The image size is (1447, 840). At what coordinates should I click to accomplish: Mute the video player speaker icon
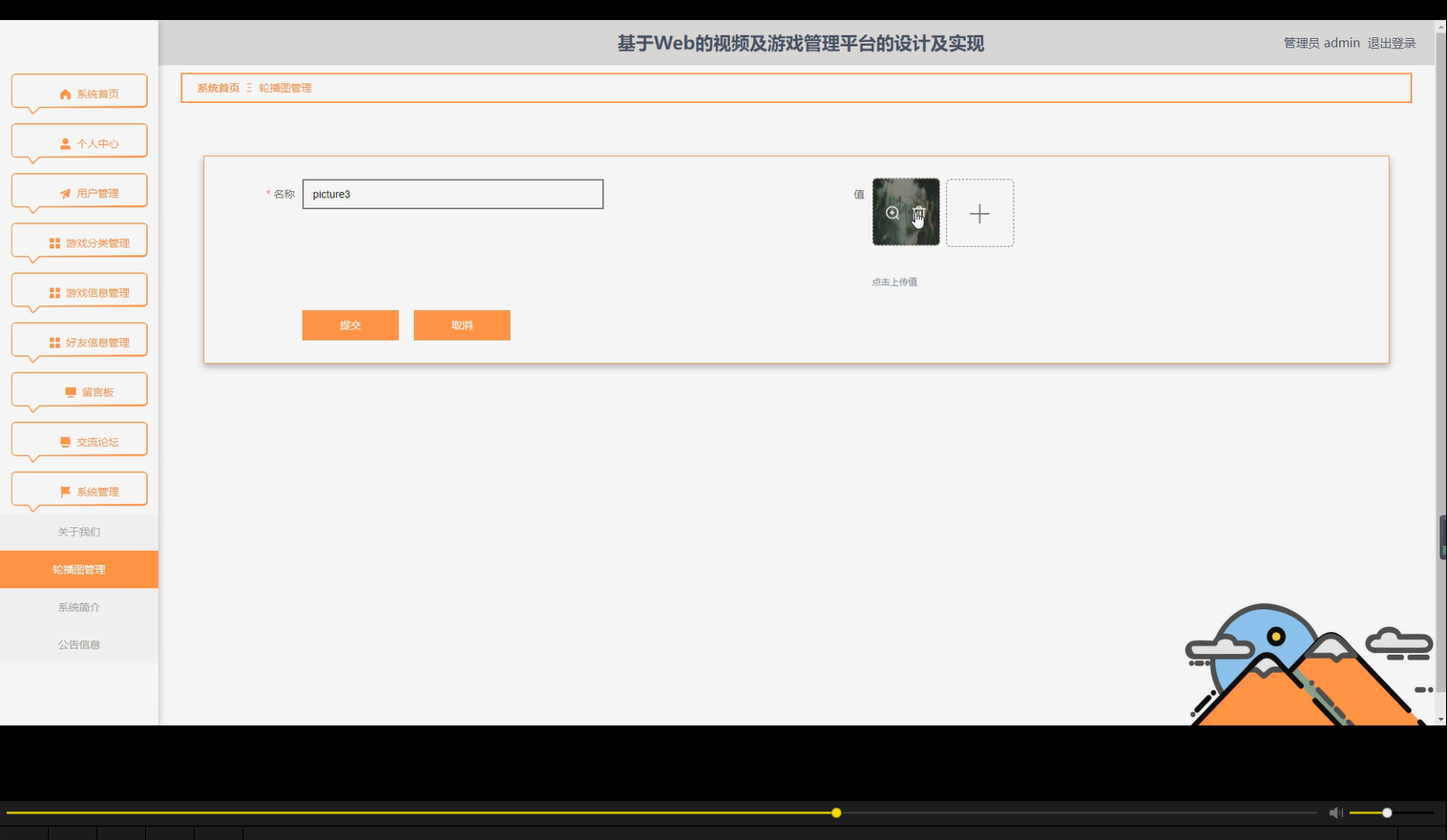click(x=1335, y=812)
